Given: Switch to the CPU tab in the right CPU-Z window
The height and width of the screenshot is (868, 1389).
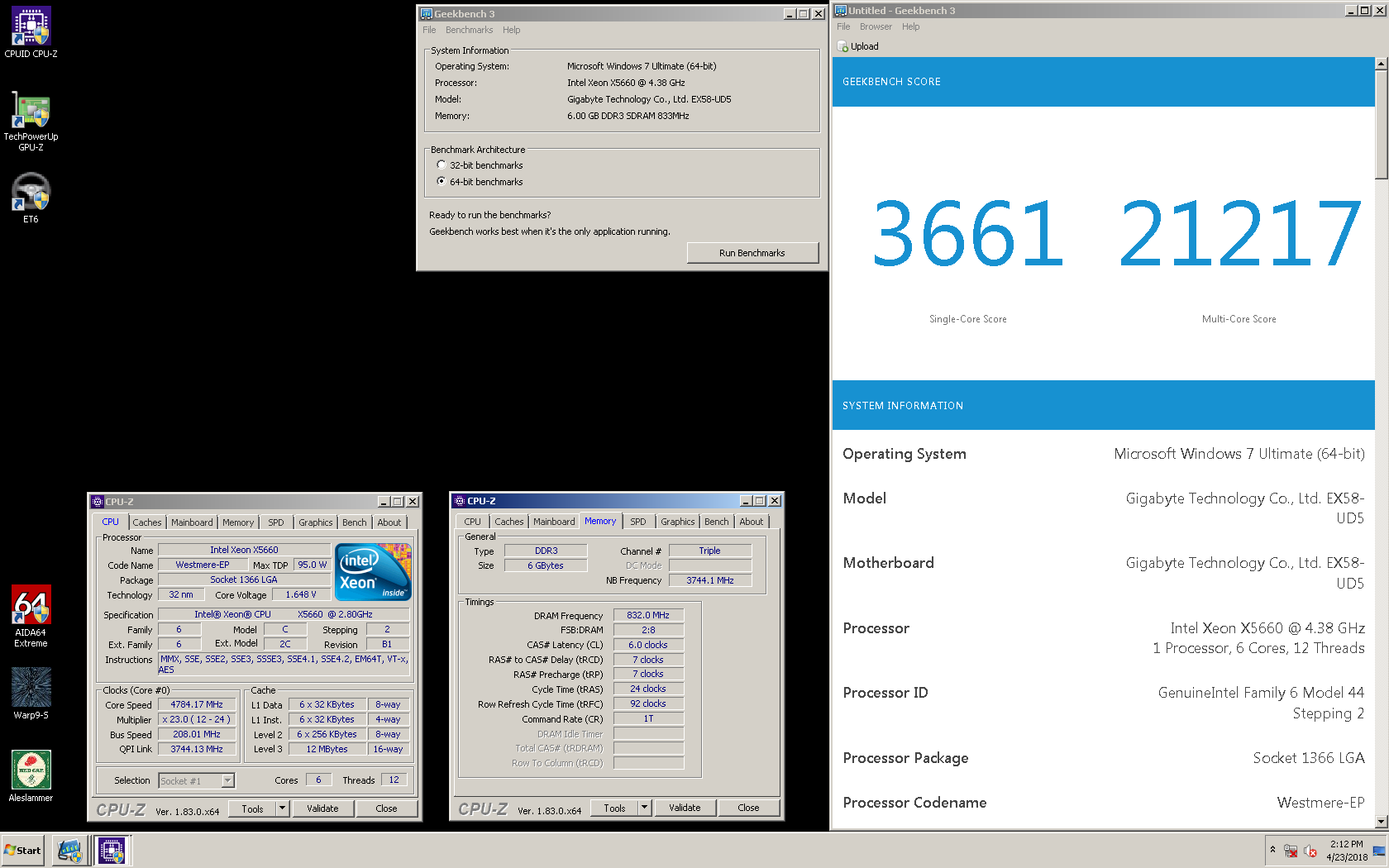Looking at the screenshot, I should [473, 522].
